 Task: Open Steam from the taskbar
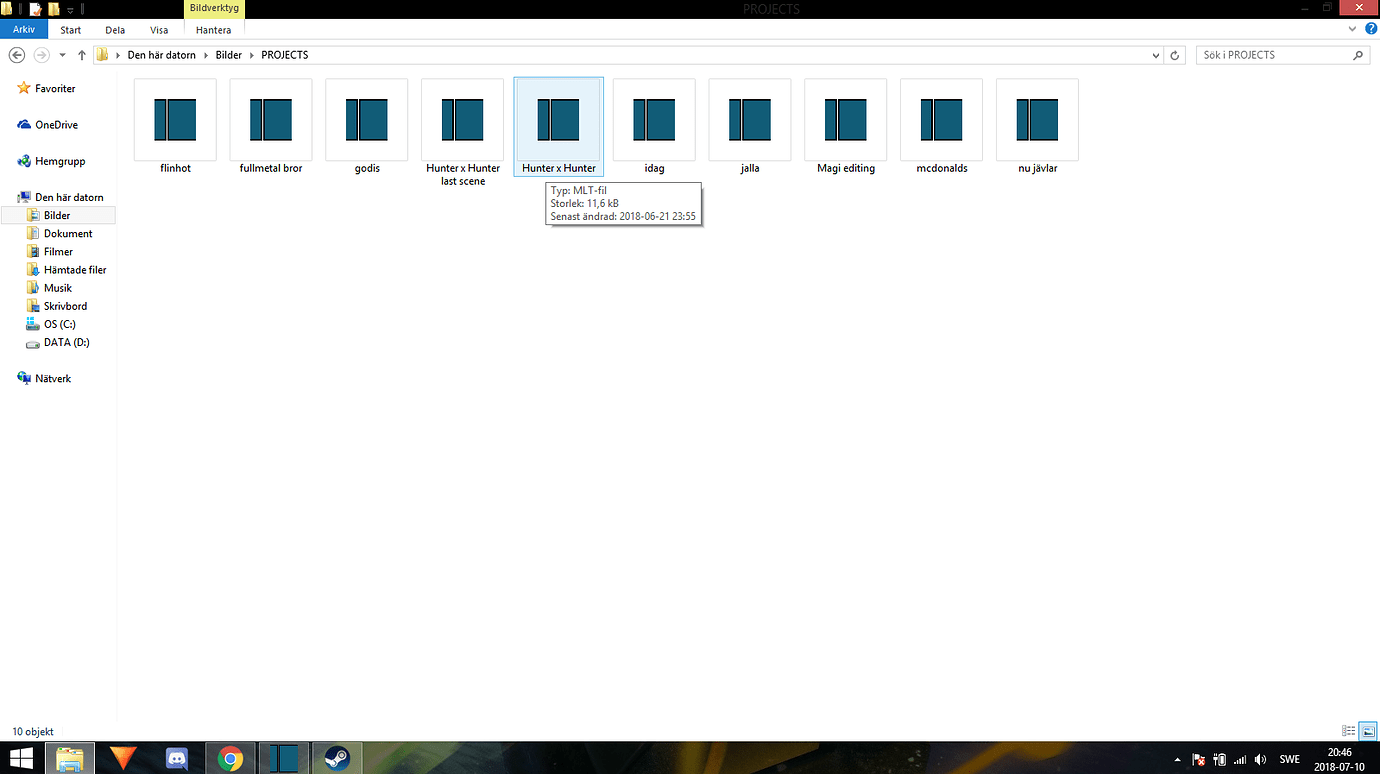(x=336, y=758)
